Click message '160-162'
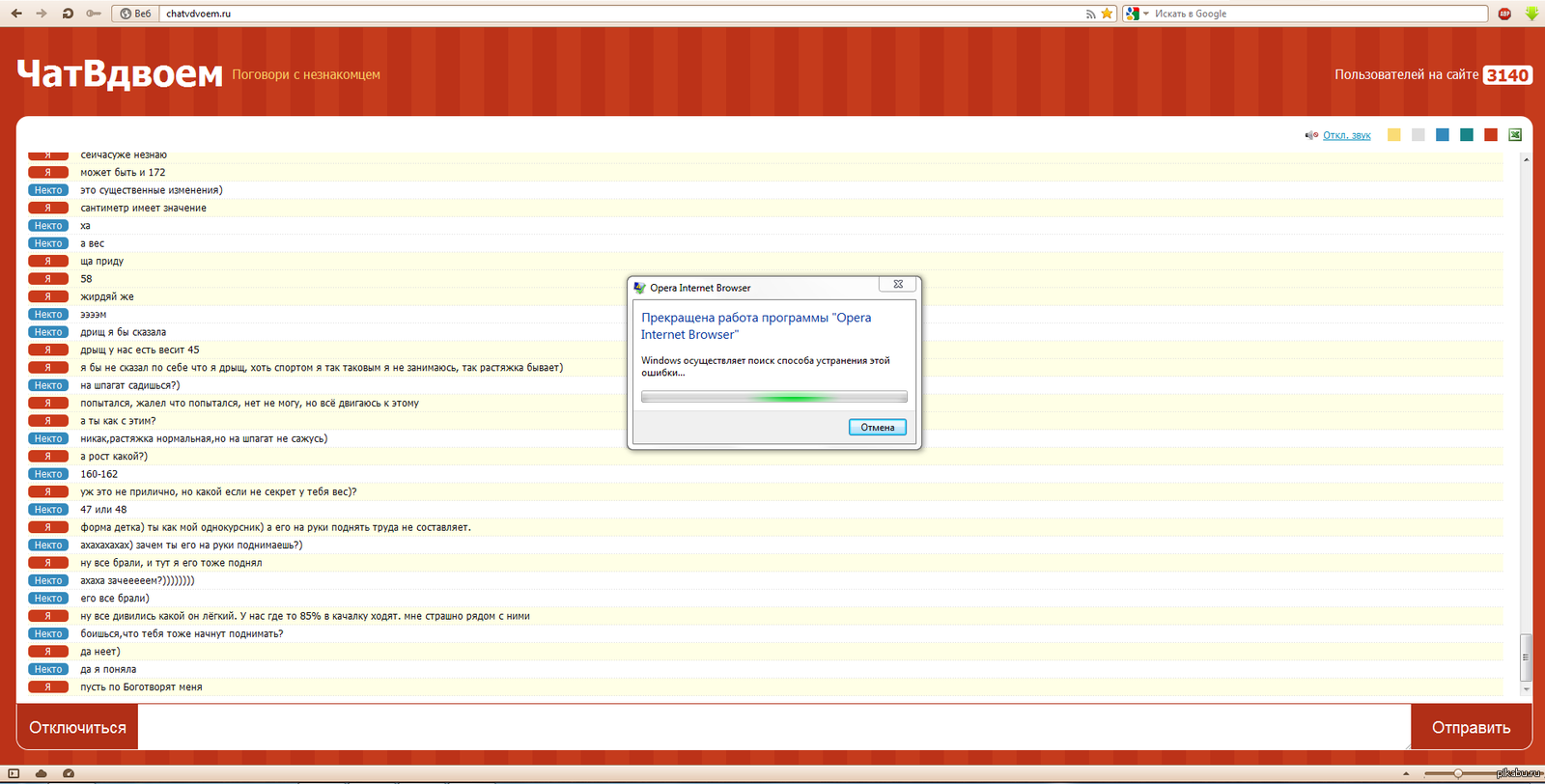The width and height of the screenshot is (1545, 784). [98, 474]
